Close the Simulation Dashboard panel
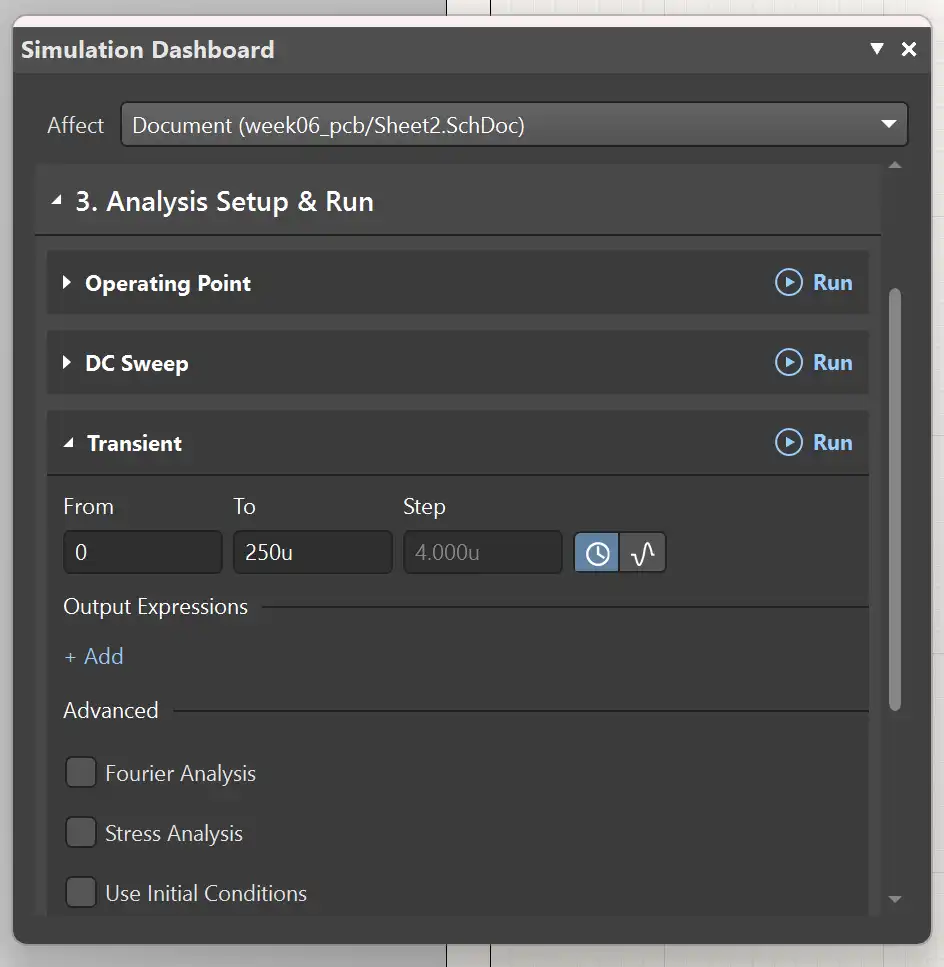The image size is (944, 967). pos(909,49)
